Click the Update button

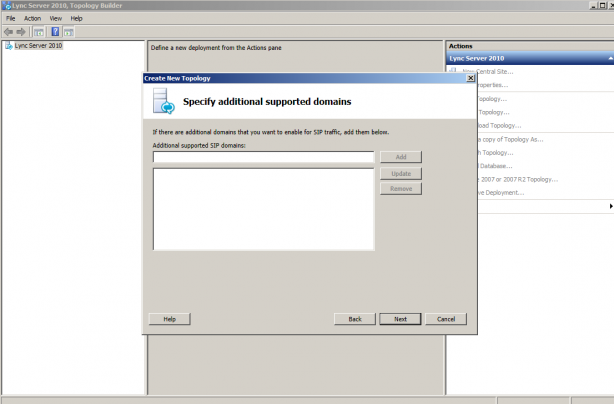click(401, 173)
